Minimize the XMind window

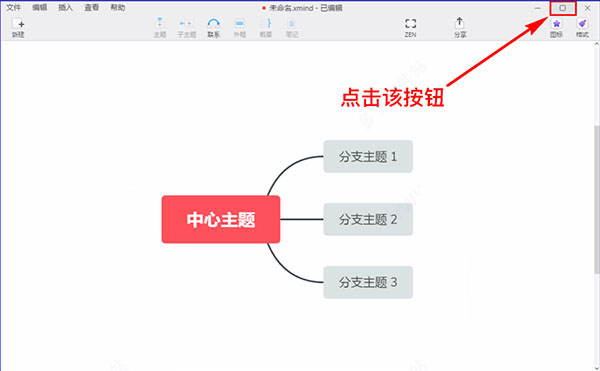pos(538,8)
